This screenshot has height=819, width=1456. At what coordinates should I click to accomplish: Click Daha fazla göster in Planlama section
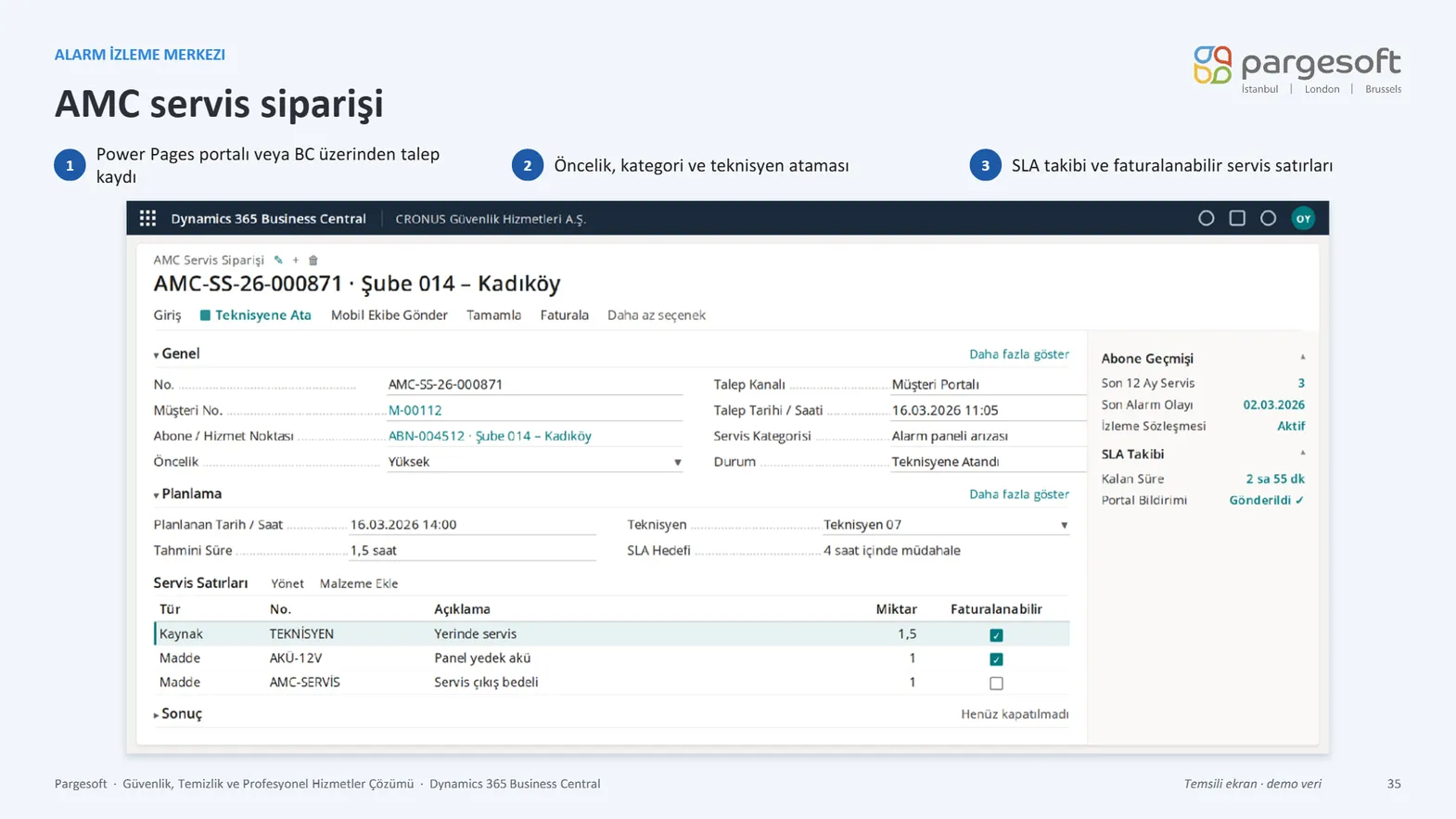pos(1018,494)
